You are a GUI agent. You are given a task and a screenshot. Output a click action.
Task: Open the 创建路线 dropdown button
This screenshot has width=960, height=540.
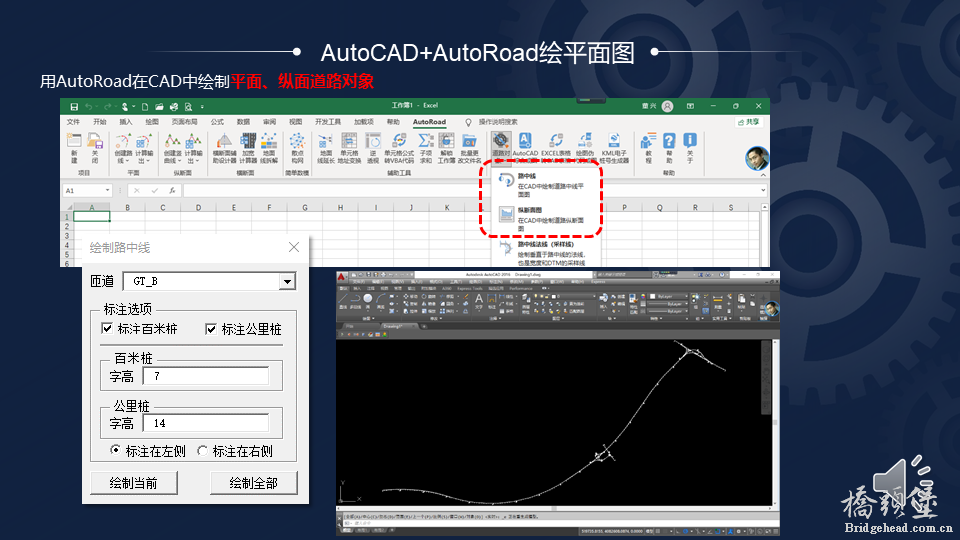click(x=124, y=148)
